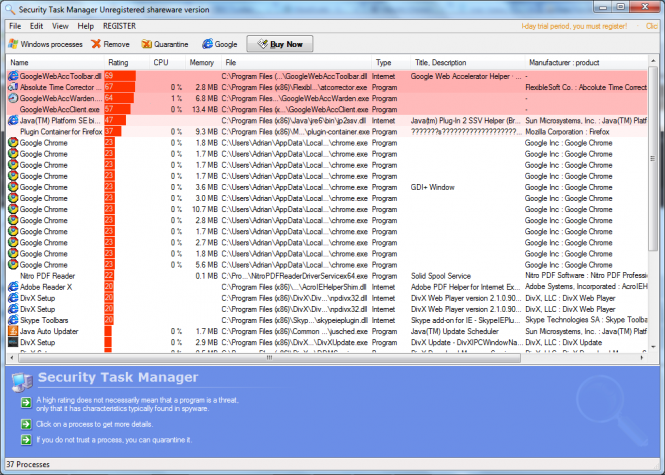Click the Java(TM) Update Scheduler description
The image size is (665, 475).
[455, 331]
